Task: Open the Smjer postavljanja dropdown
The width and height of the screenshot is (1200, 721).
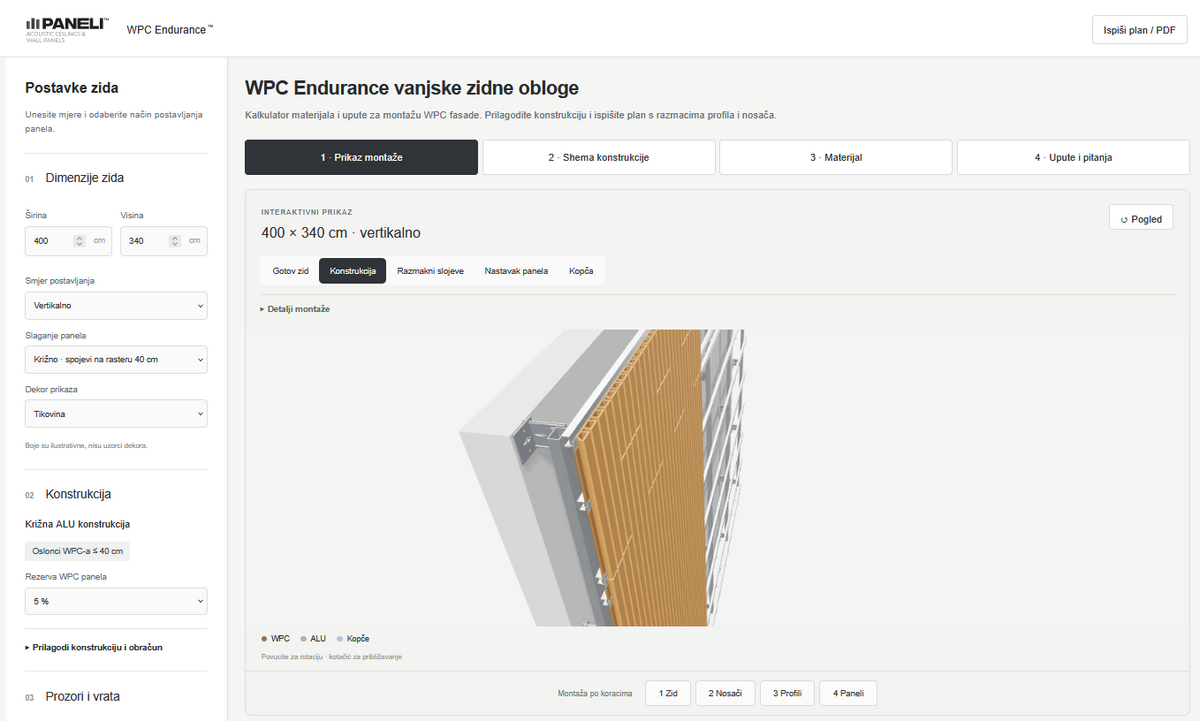Action: pos(116,305)
